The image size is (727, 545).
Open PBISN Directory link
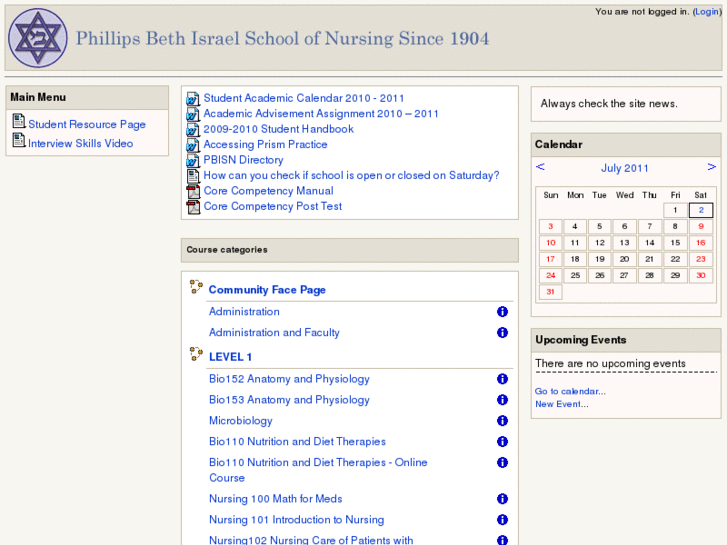click(243, 160)
